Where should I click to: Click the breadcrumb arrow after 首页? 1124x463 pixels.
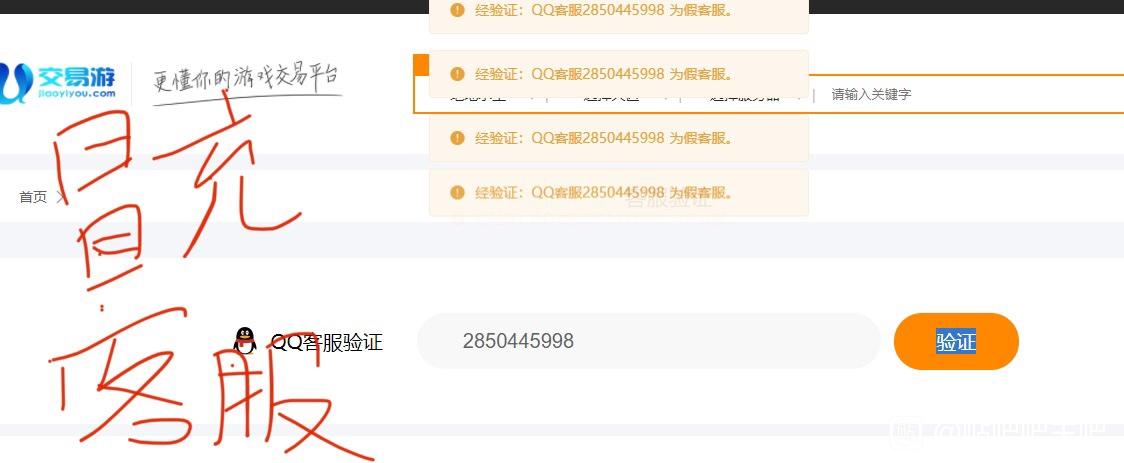tap(60, 196)
